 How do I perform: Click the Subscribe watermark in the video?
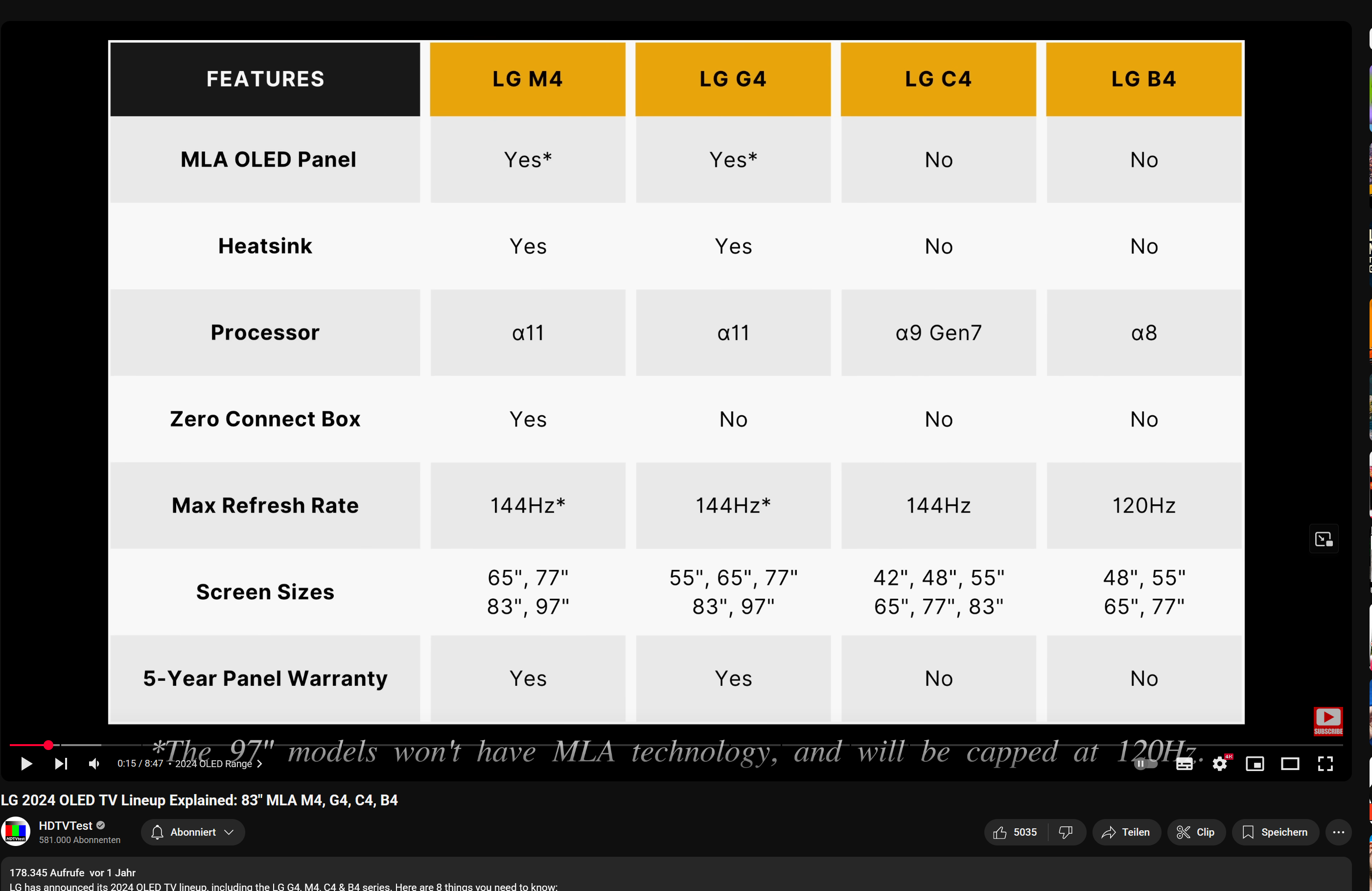click(x=1327, y=722)
